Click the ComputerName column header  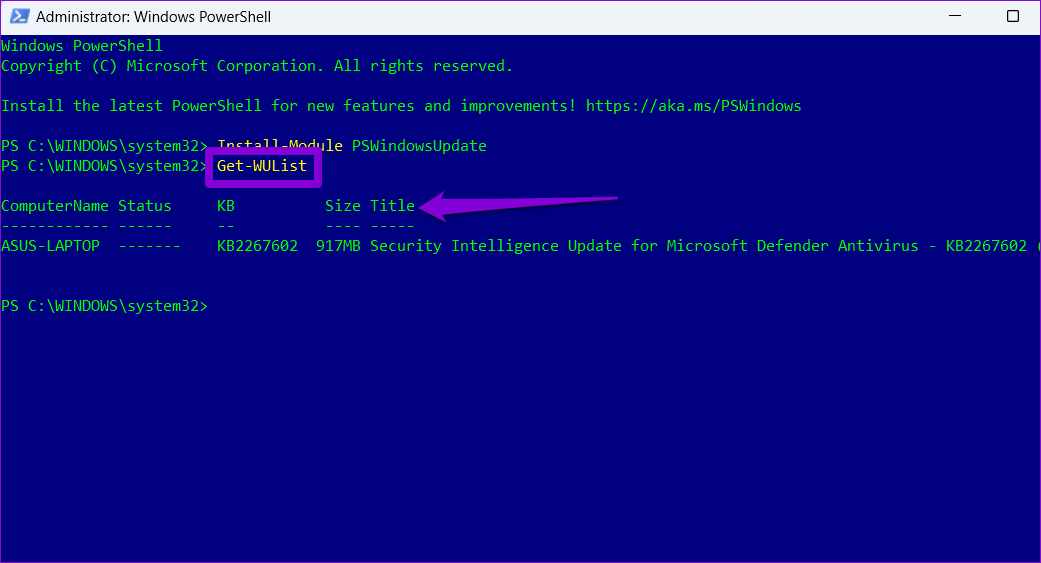click(54, 206)
